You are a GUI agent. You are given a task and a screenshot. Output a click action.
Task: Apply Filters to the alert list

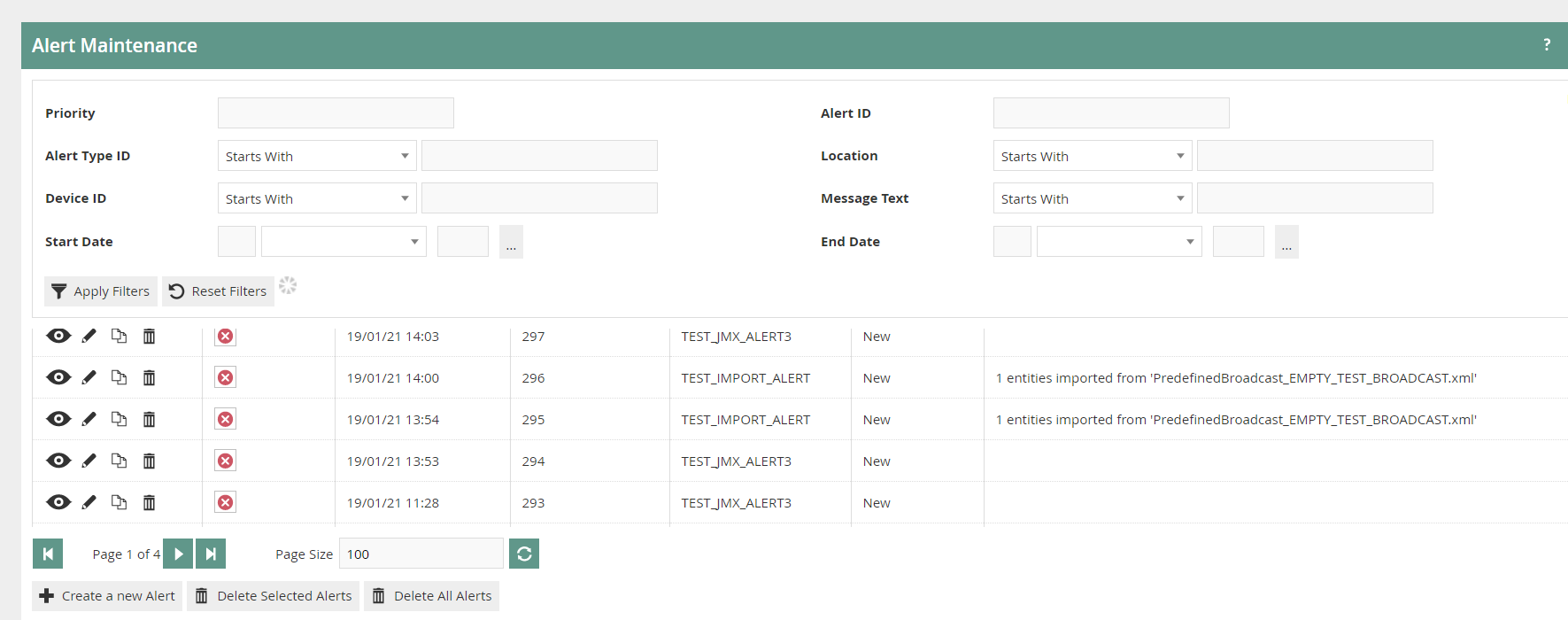(x=101, y=291)
